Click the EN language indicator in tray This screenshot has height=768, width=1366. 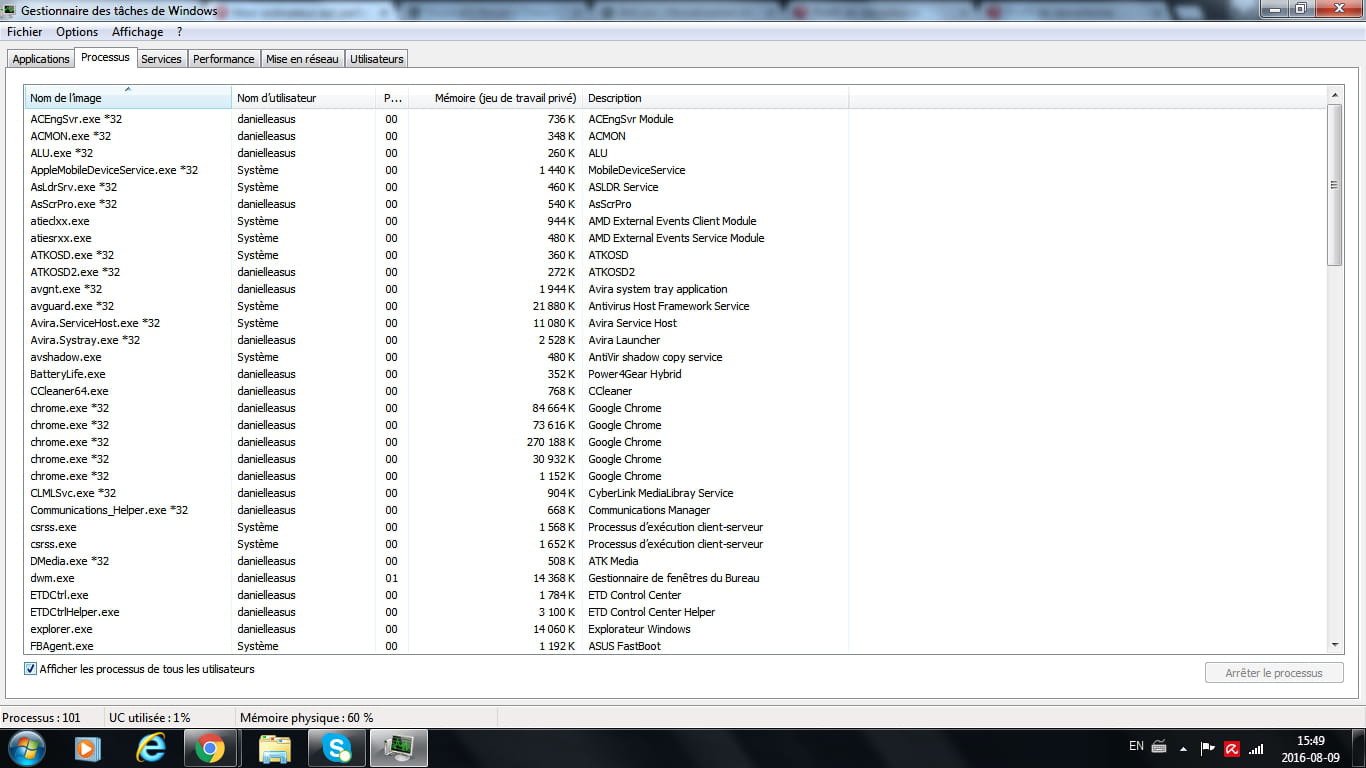[1136, 746]
